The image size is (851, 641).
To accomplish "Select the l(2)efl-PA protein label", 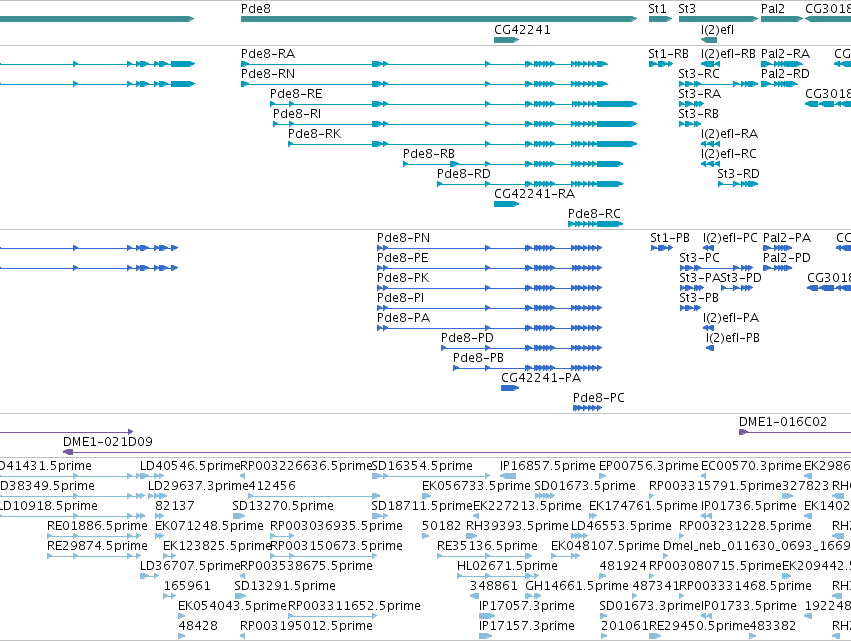I will [731, 318].
